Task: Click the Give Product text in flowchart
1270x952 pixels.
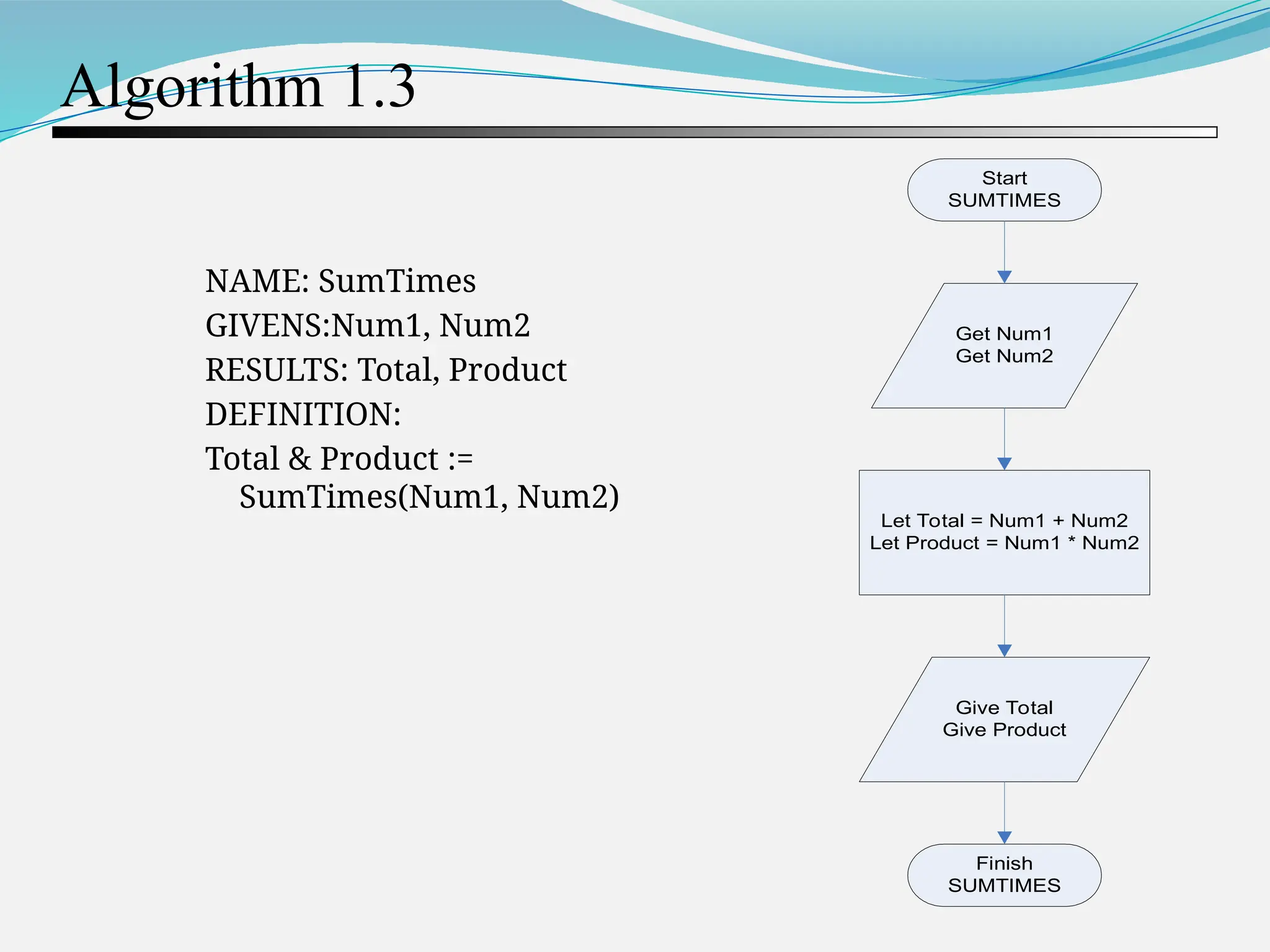Action: (x=1004, y=729)
